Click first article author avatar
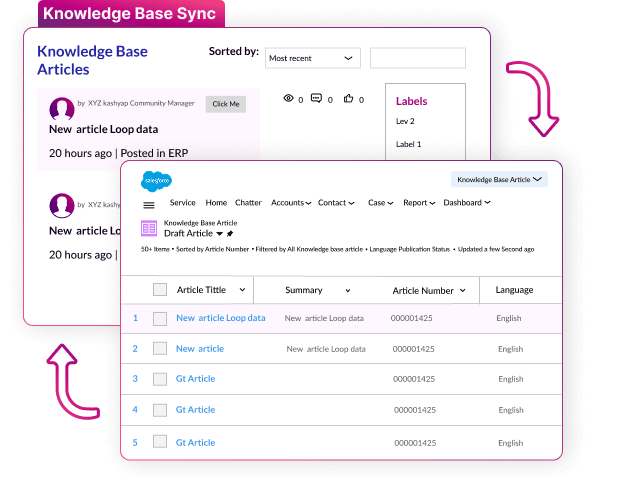The height and width of the screenshot is (488, 617). coord(62,107)
